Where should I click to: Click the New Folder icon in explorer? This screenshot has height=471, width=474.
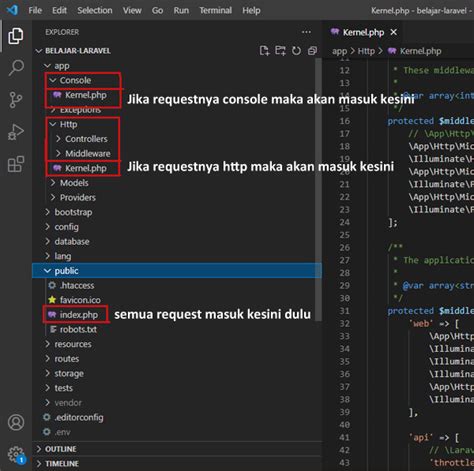280,51
